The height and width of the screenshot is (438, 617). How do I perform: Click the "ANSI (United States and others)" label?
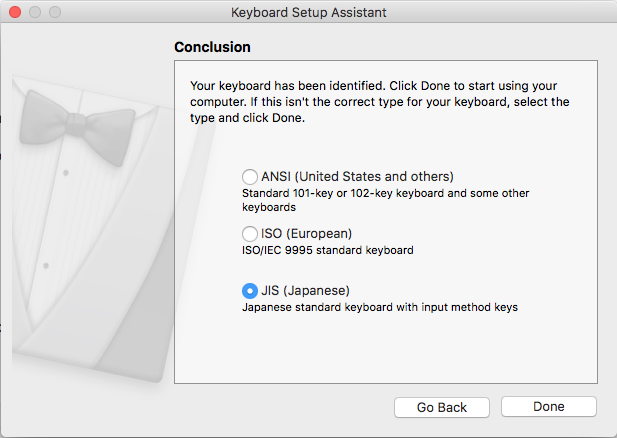[x=357, y=177]
